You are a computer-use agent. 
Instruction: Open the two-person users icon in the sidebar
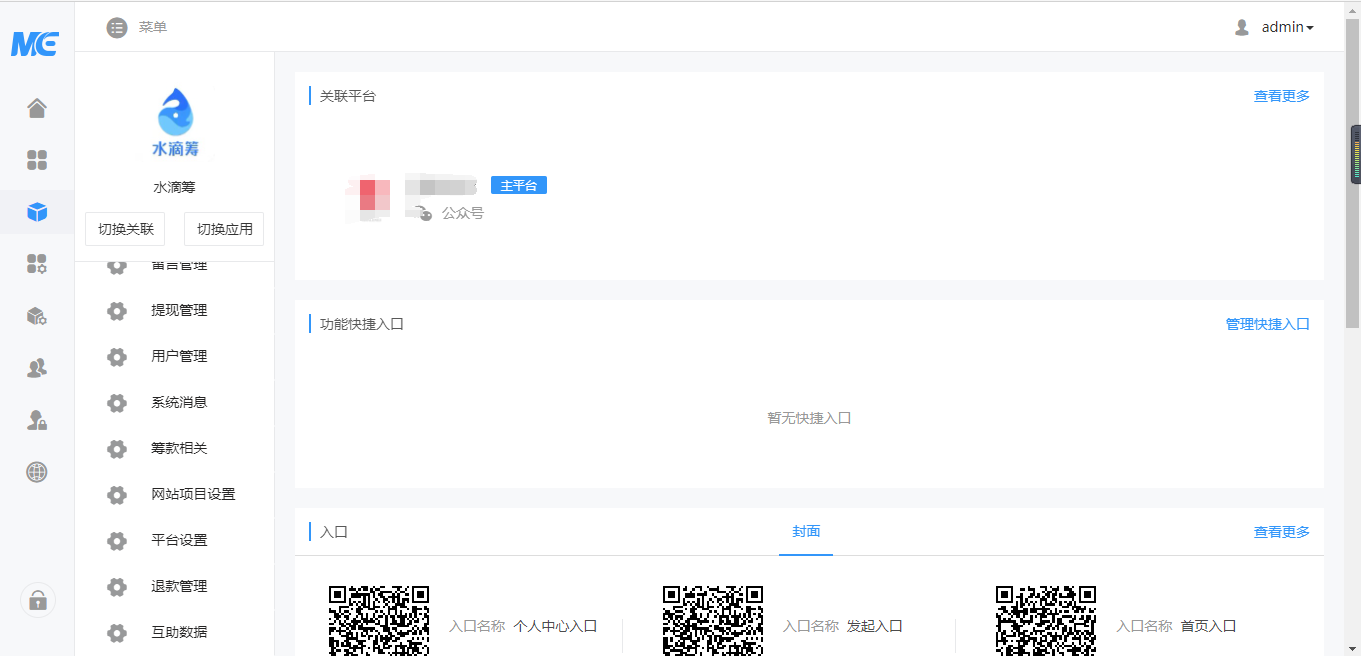pos(37,368)
